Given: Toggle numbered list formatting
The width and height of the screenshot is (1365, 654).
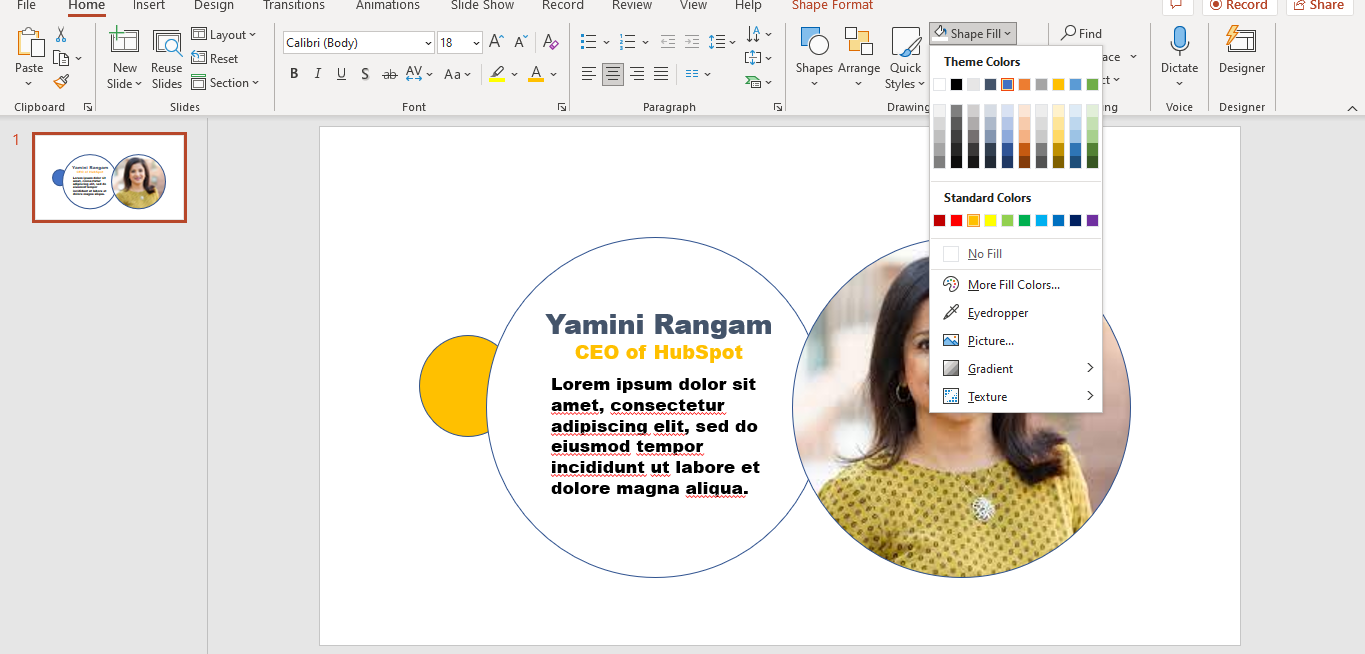Looking at the screenshot, I should (629, 43).
